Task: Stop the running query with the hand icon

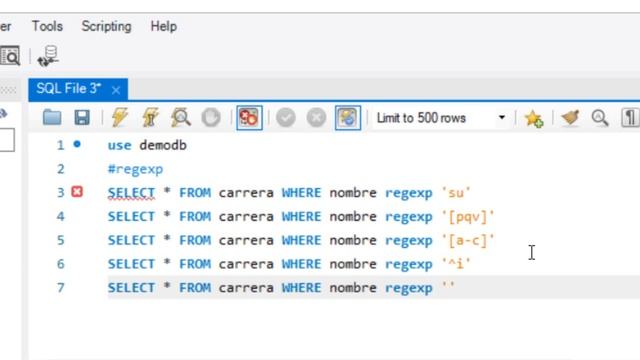Action: [211, 118]
